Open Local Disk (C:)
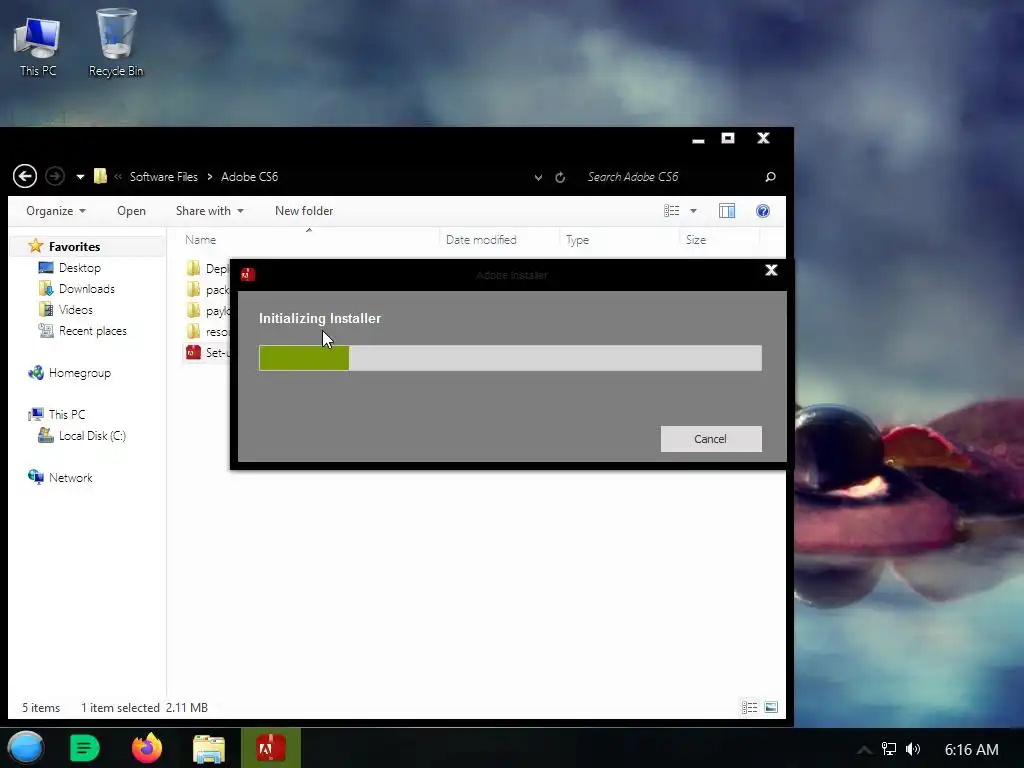 [x=92, y=436]
